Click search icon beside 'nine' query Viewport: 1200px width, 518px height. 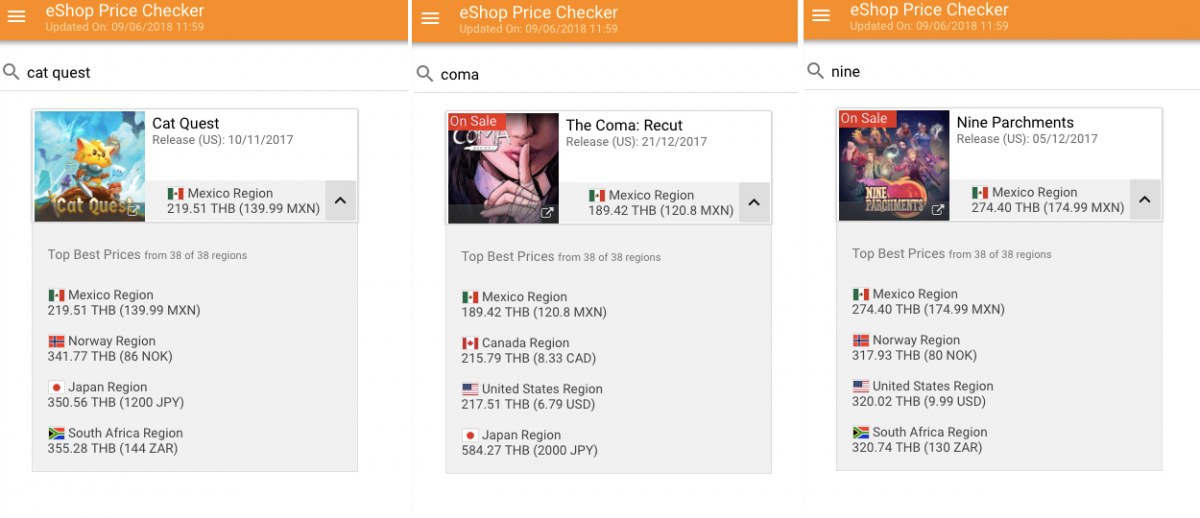[x=816, y=71]
